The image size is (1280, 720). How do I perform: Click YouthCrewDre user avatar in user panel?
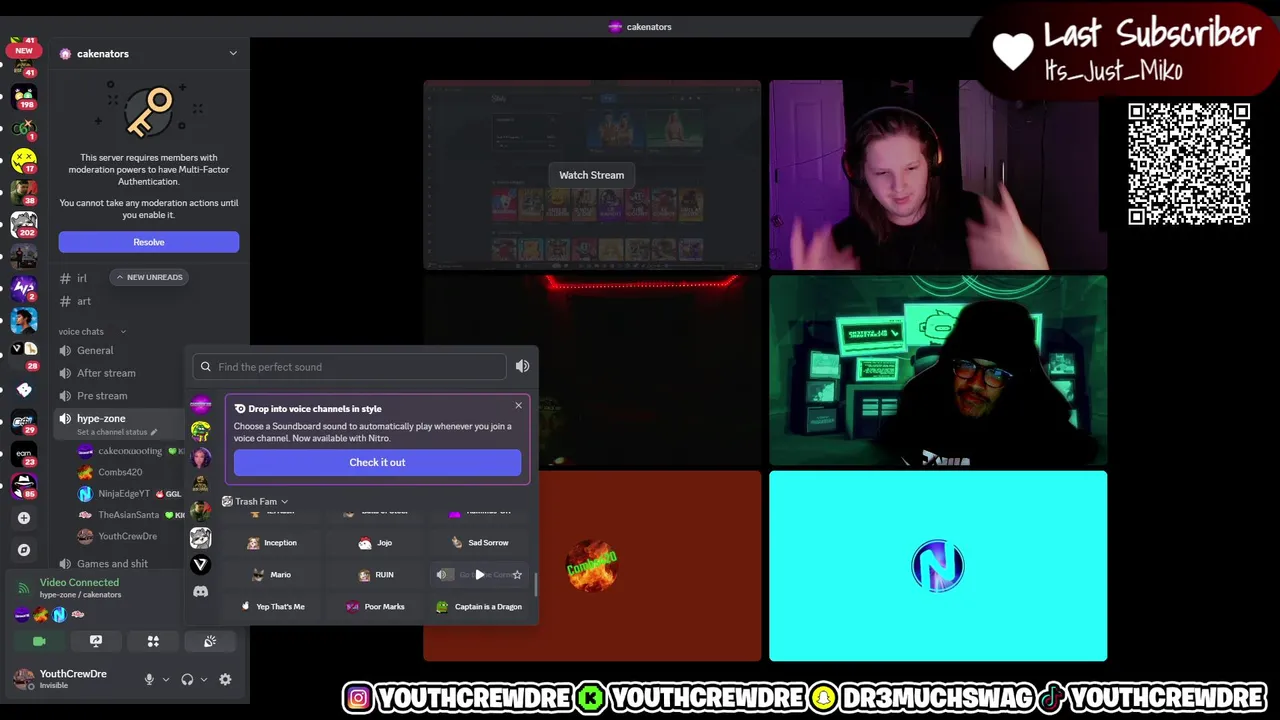point(24,679)
